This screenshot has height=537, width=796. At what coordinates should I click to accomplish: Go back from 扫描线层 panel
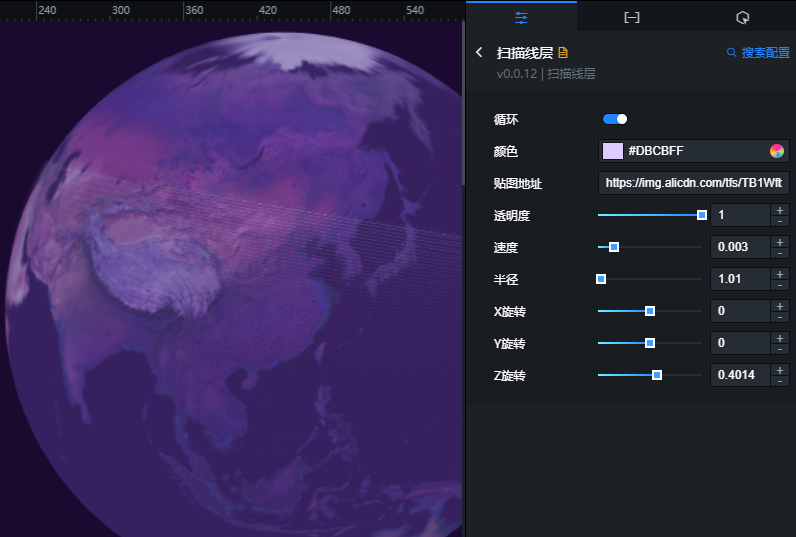click(479, 52)
